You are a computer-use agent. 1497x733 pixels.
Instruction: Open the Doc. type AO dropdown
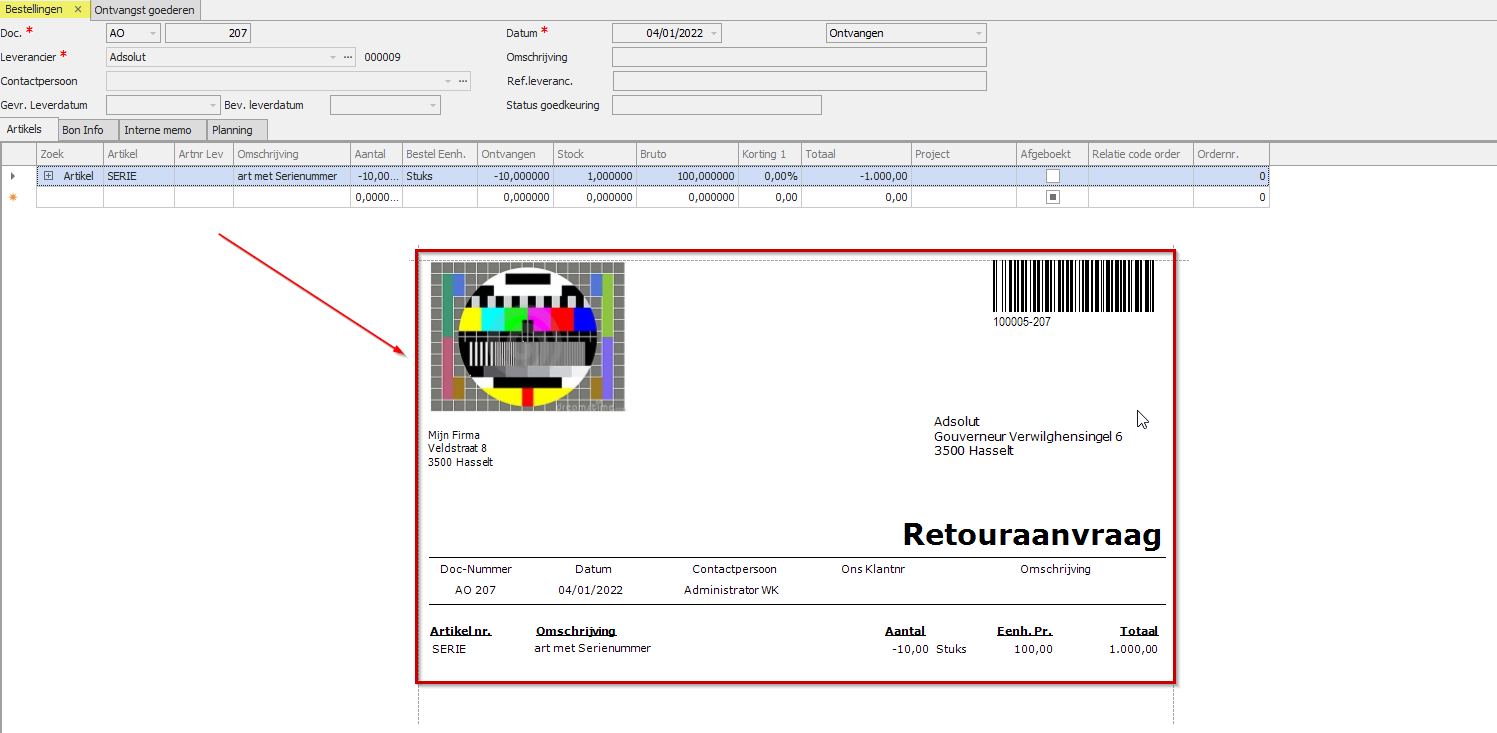[153, 33]
